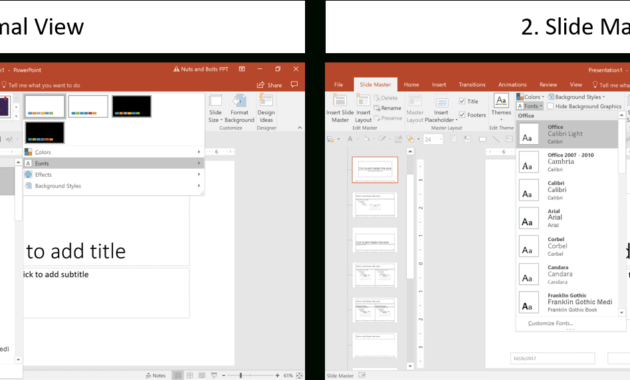Screen dimensions: 630x380
Task: Click the zoom slider handle
Action: pos(241,376)
